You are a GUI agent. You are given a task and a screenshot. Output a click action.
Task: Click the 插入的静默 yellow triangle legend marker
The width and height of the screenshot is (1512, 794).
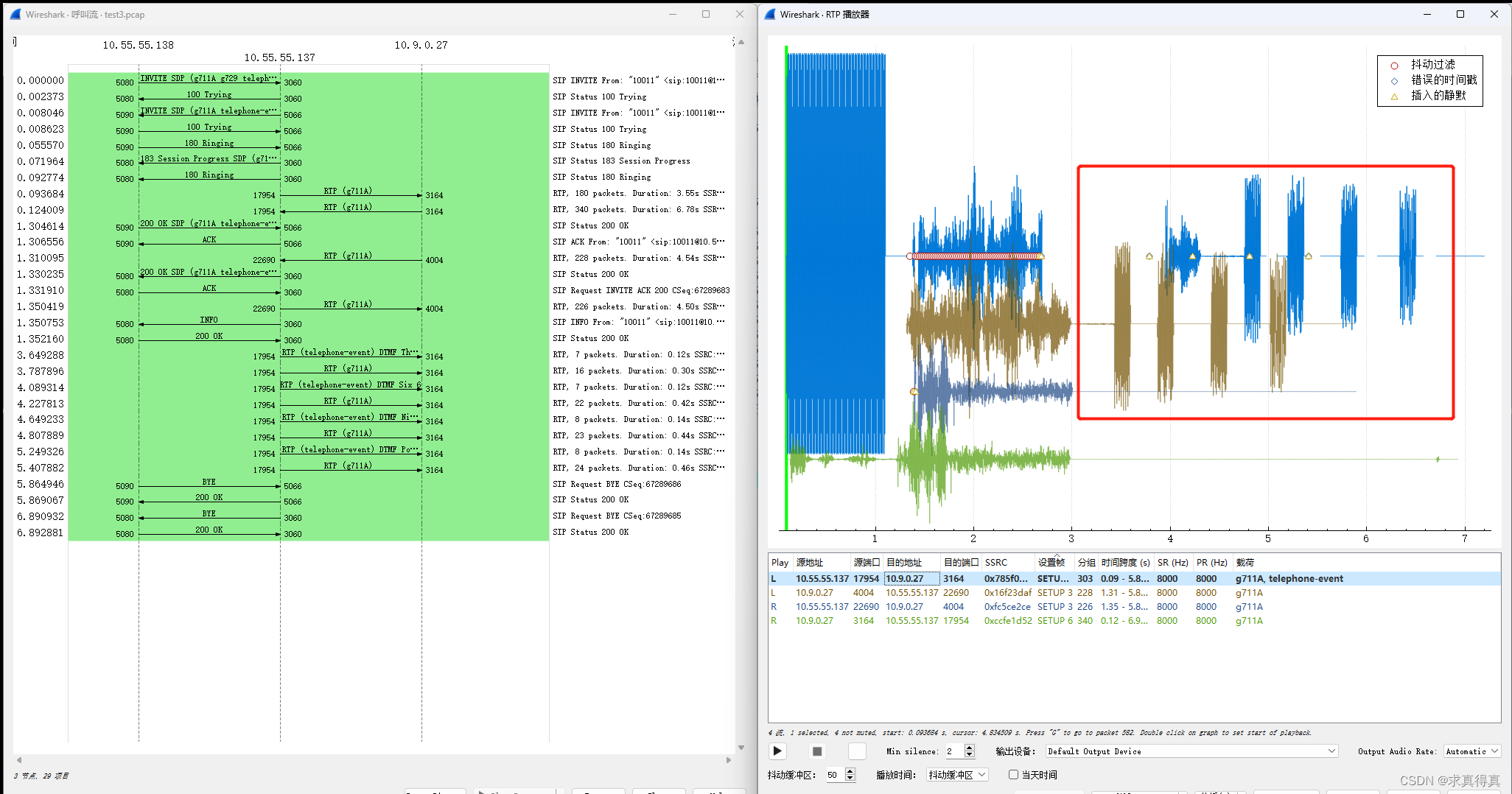coord(1394,96)
